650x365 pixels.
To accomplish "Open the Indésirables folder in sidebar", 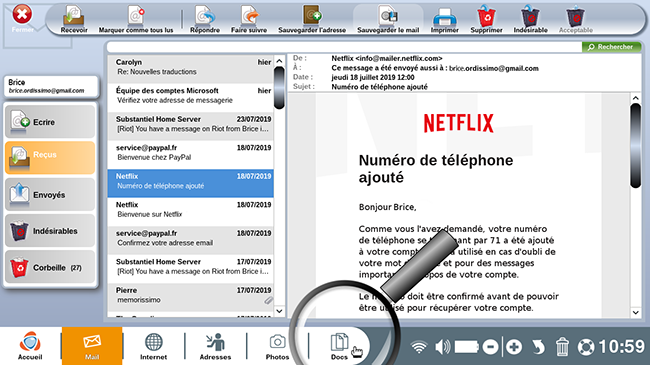I will tap(50, 231).
